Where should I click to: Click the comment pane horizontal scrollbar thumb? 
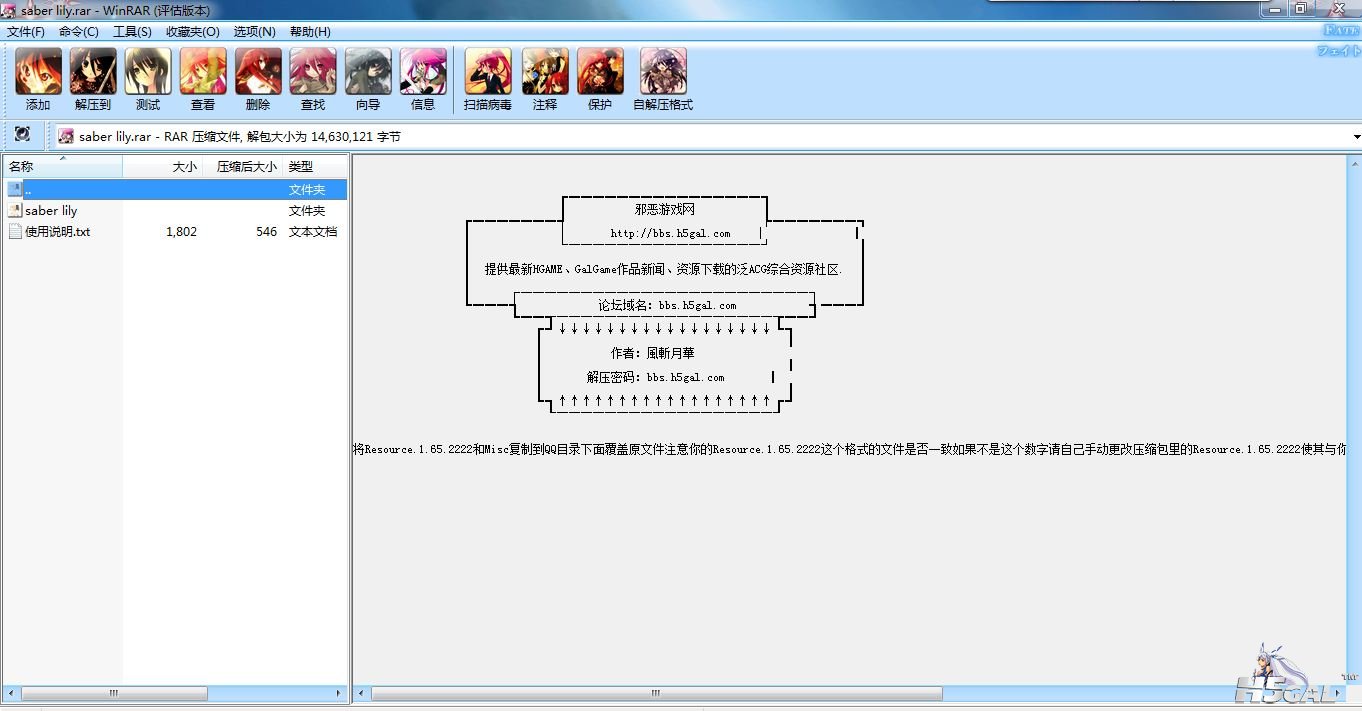click(x=657, y=693)
